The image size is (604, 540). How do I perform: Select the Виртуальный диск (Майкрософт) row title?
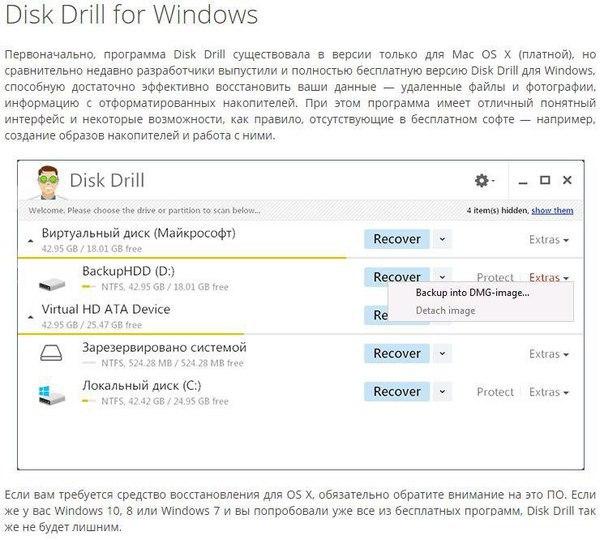pos(138,233)
